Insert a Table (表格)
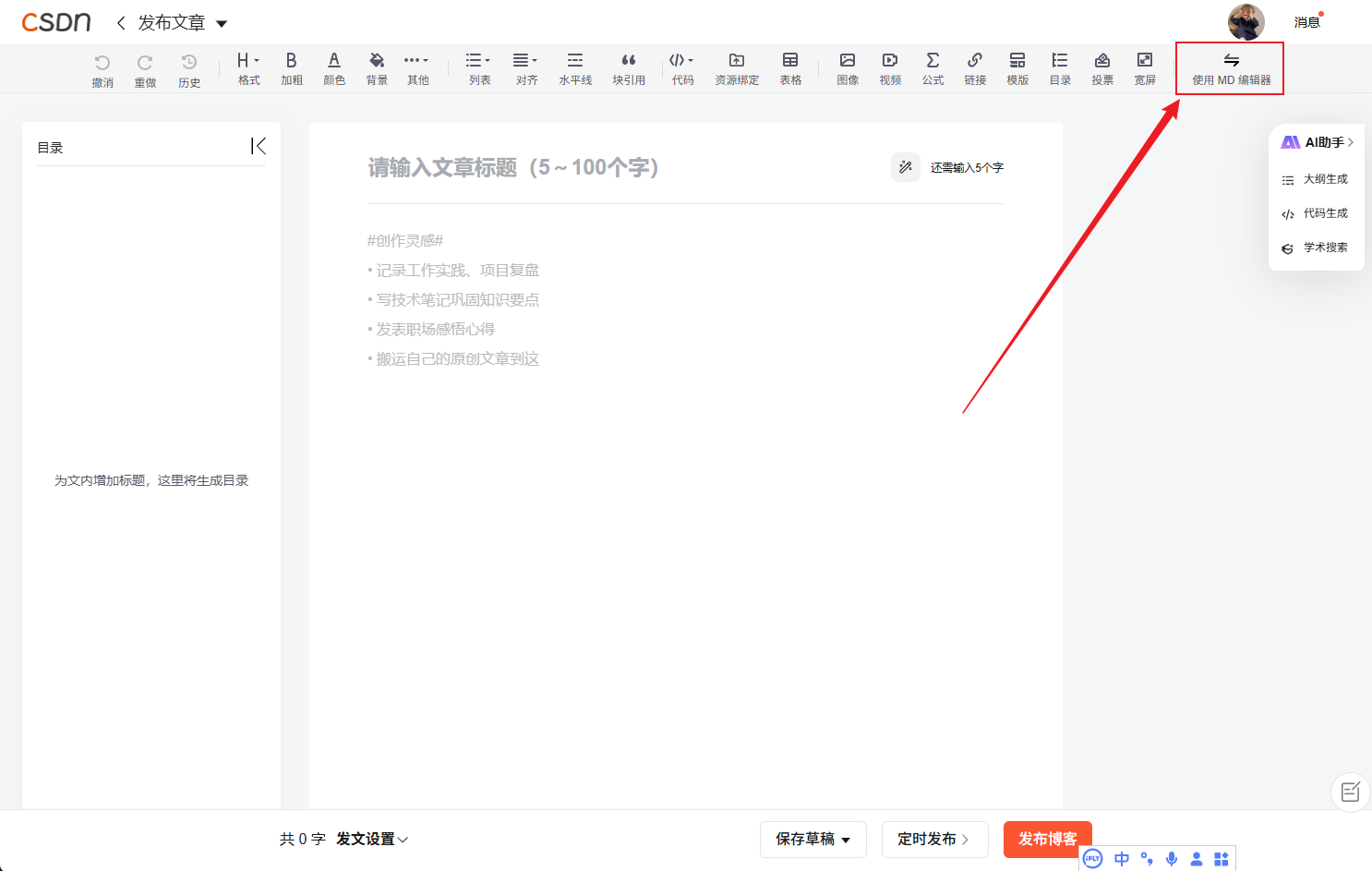Viewport: 1372px width, 871px height. tap(790, 68)
